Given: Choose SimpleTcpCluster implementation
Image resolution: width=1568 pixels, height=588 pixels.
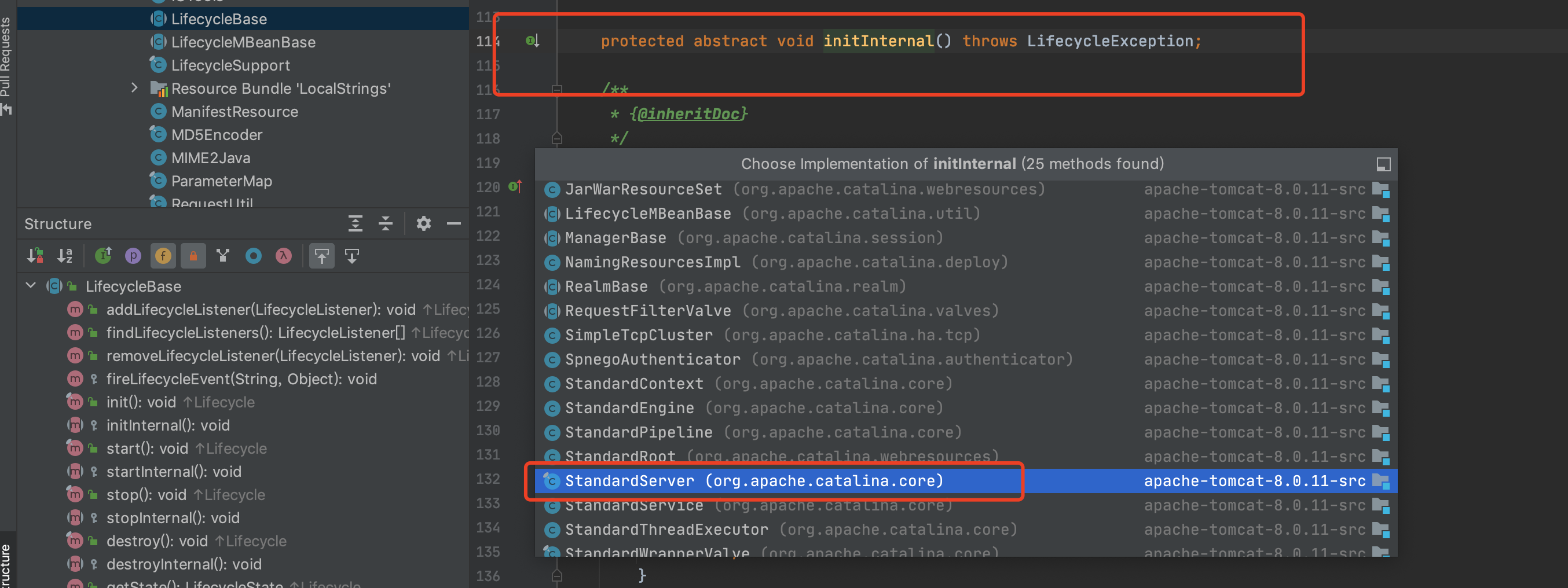Looking at the screenshot, I should (966, 336).
